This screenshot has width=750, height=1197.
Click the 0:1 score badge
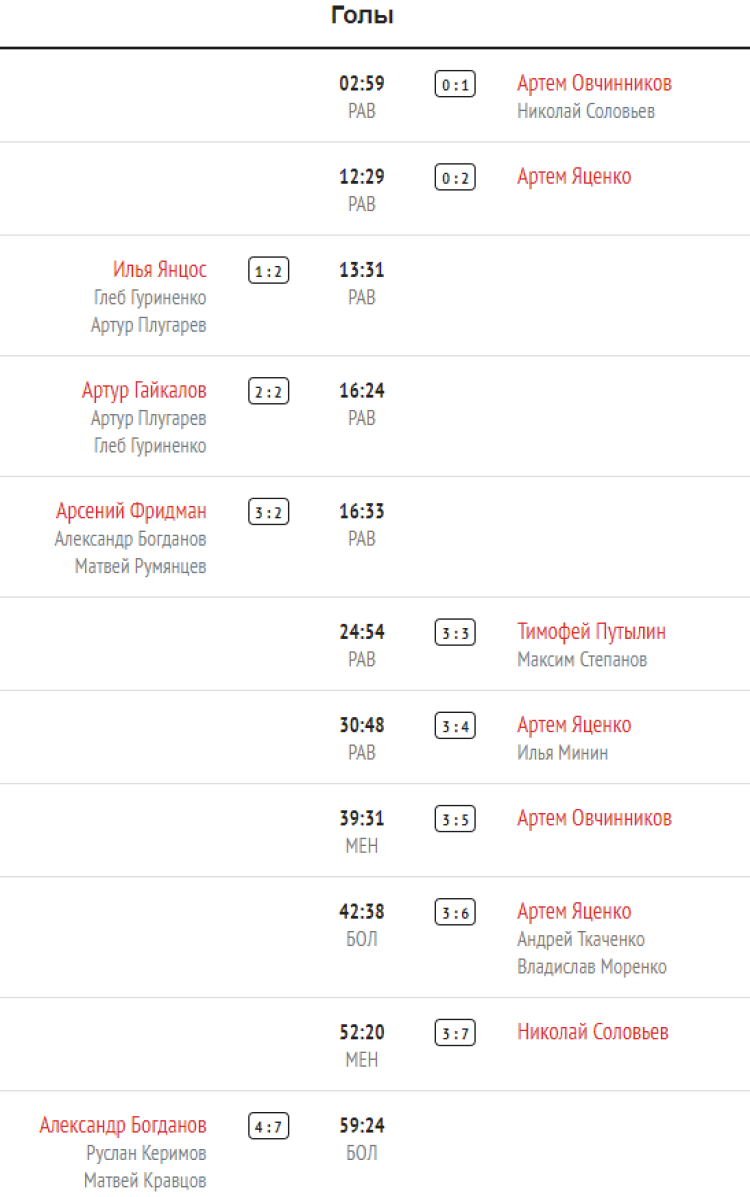pyautogui.click(x=455, y=85)
